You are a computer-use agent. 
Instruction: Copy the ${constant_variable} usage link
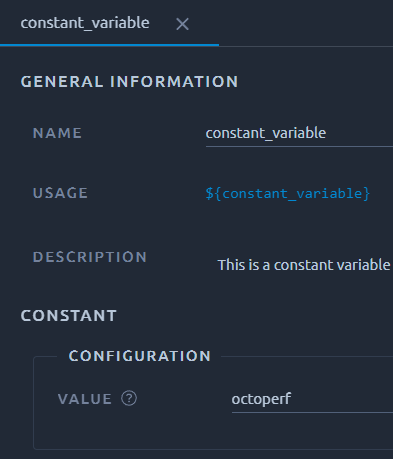coord(288,193)
